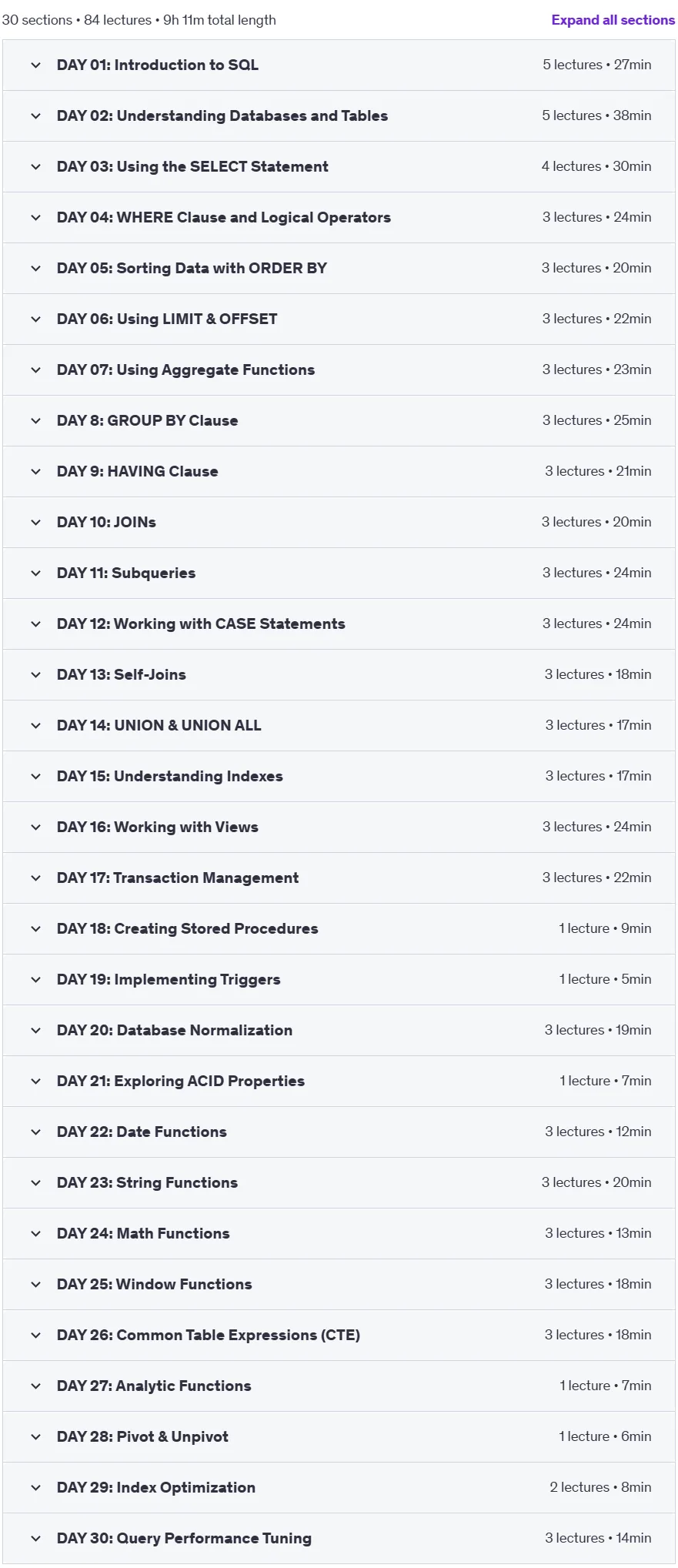
Task: Expand DAY 04: WHERE Clause and Logical Operators
Action: coord(339,218)
